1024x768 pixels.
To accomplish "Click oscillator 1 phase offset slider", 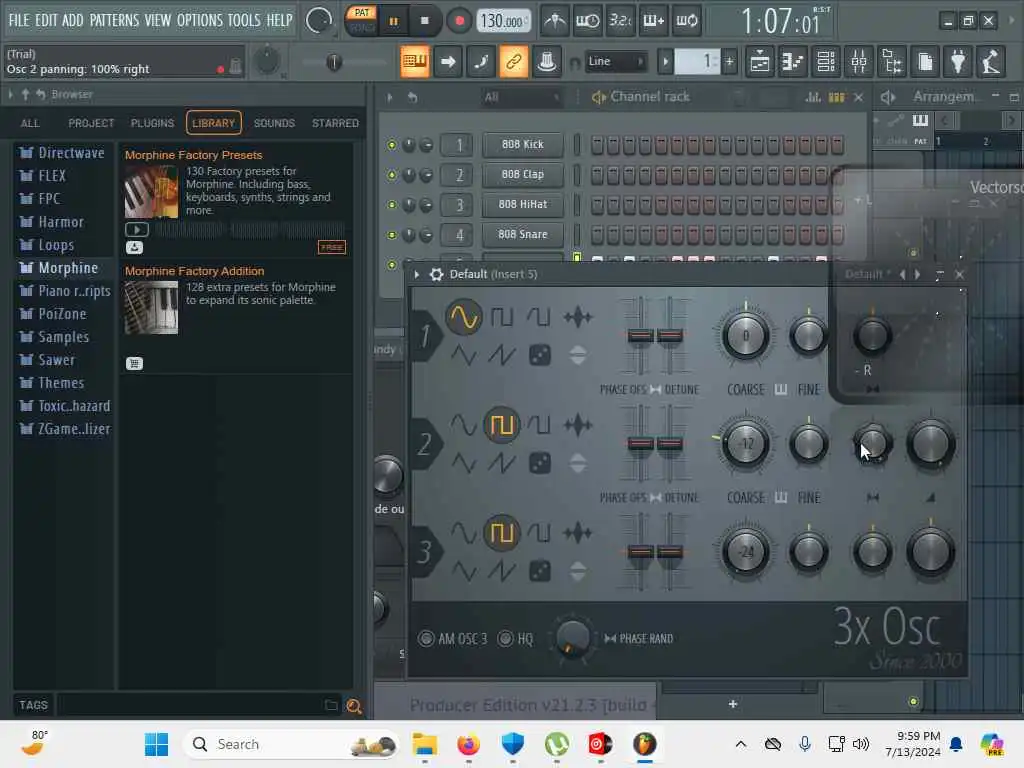I will click(640, 336).
